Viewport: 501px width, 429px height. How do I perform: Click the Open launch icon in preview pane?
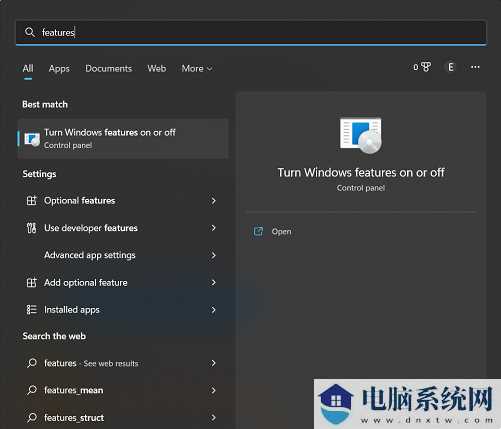tap(258, 231)
